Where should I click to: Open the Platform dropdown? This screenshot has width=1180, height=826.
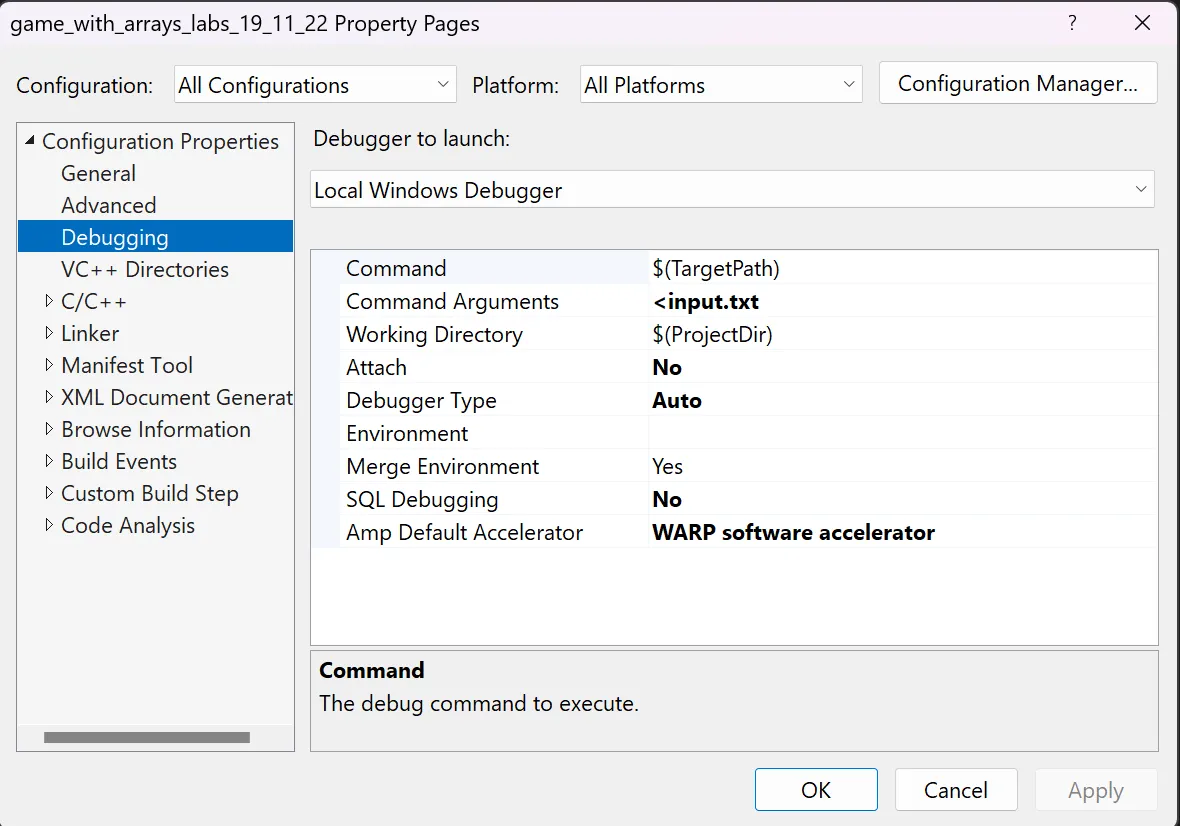point(721,85)
